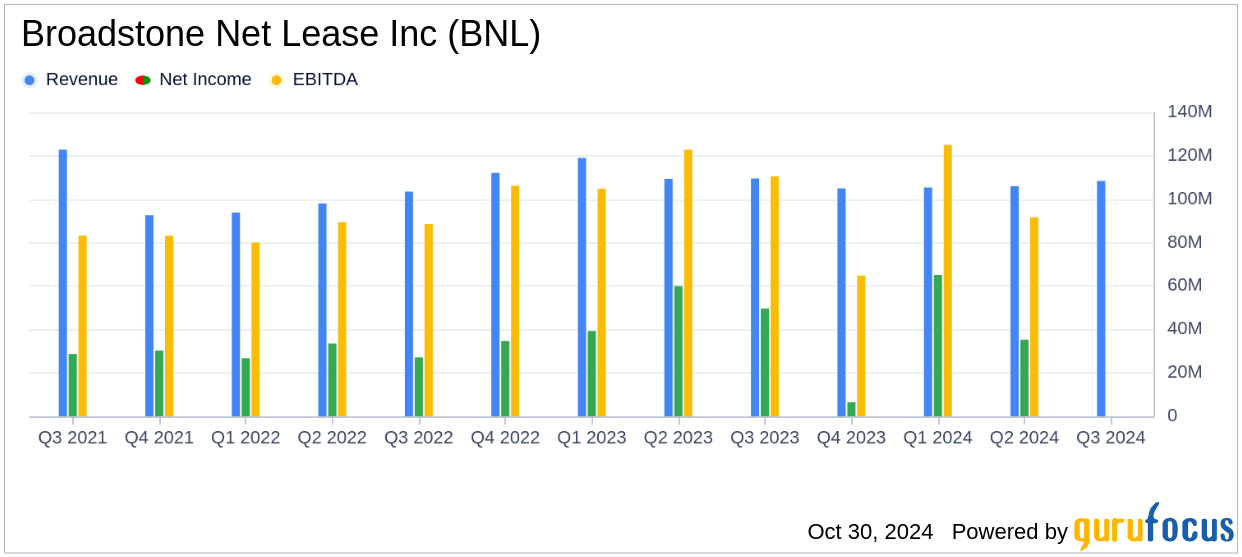This screenshot has height=557, width=1242.
Task: Click the 40M y-axis value
Action: tap(1185, 329)
